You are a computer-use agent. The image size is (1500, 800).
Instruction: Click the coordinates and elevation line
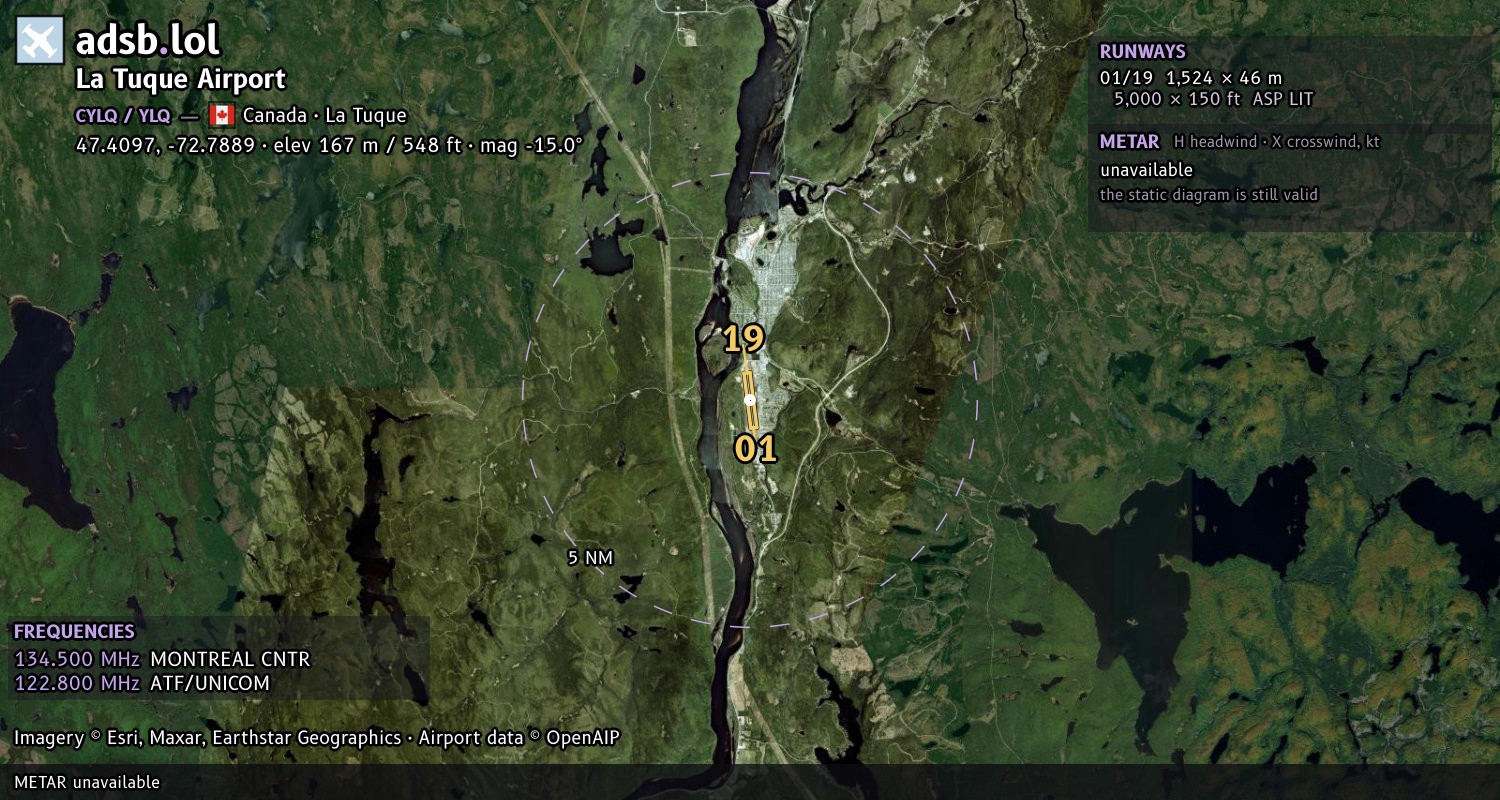tap(329, 145)
